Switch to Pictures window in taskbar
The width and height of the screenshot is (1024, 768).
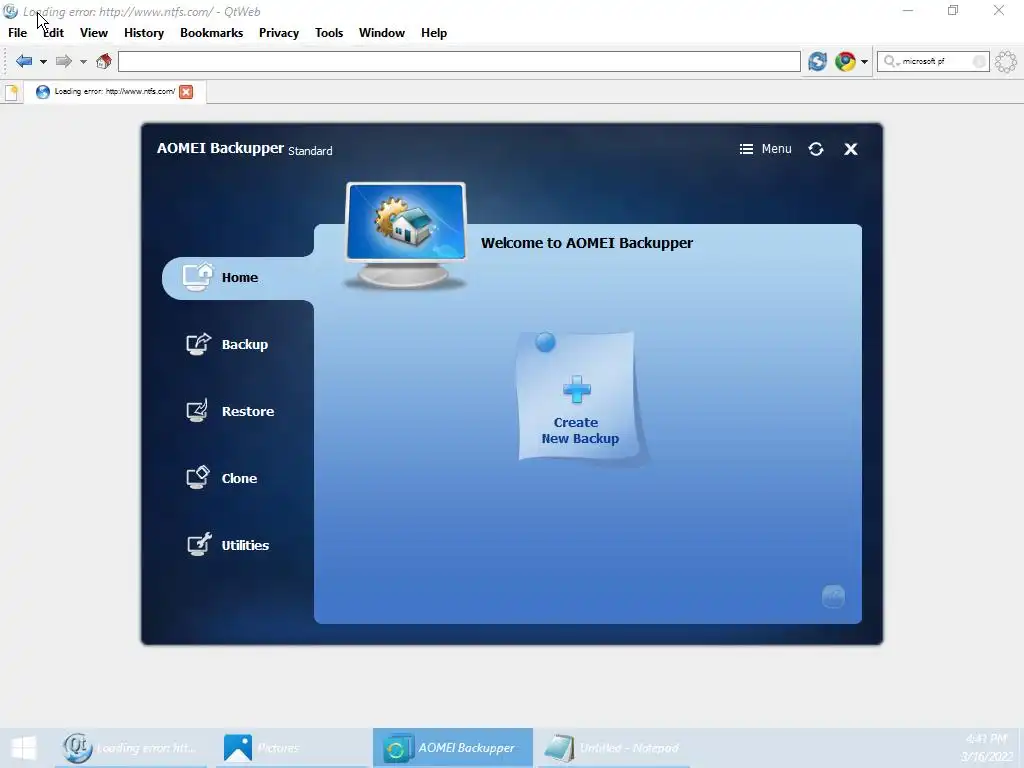[291, 748]
